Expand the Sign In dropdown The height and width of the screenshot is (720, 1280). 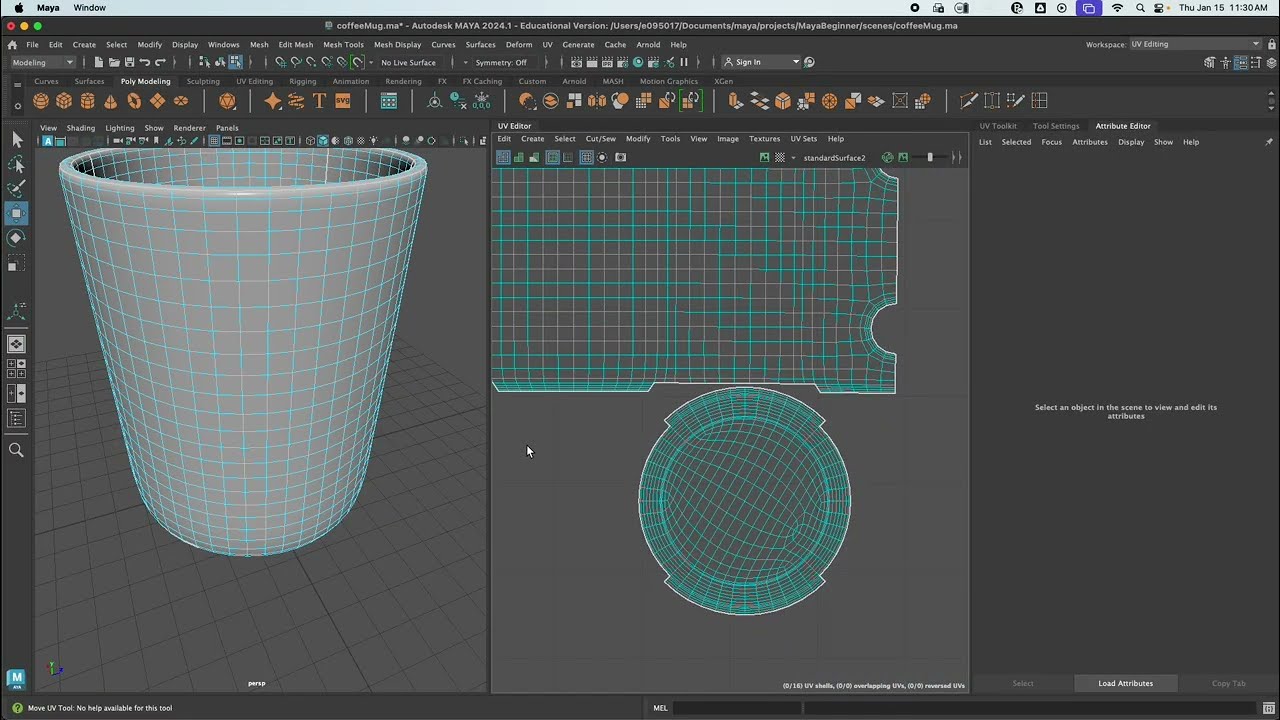click(x=762, y=62)
